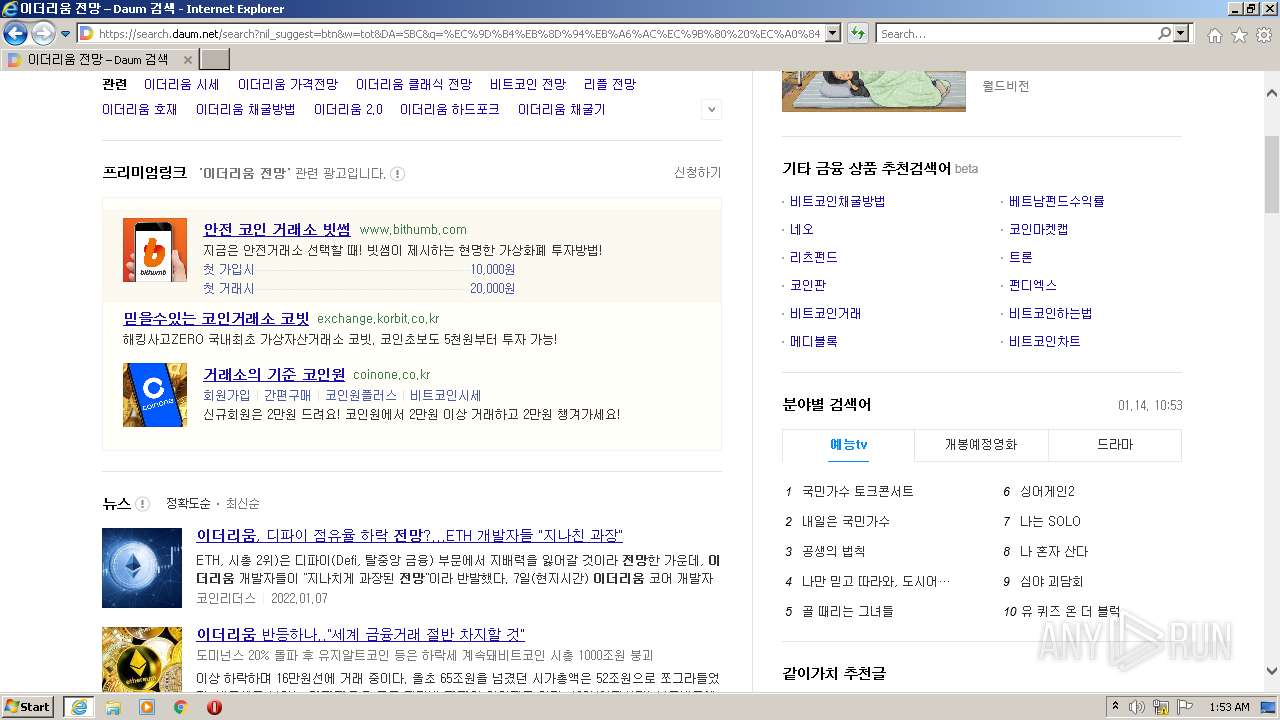Viewport: 1280px width, 720px height.
Task: Switch to the 드라마 tab
Action: (x=1115, y=445)
